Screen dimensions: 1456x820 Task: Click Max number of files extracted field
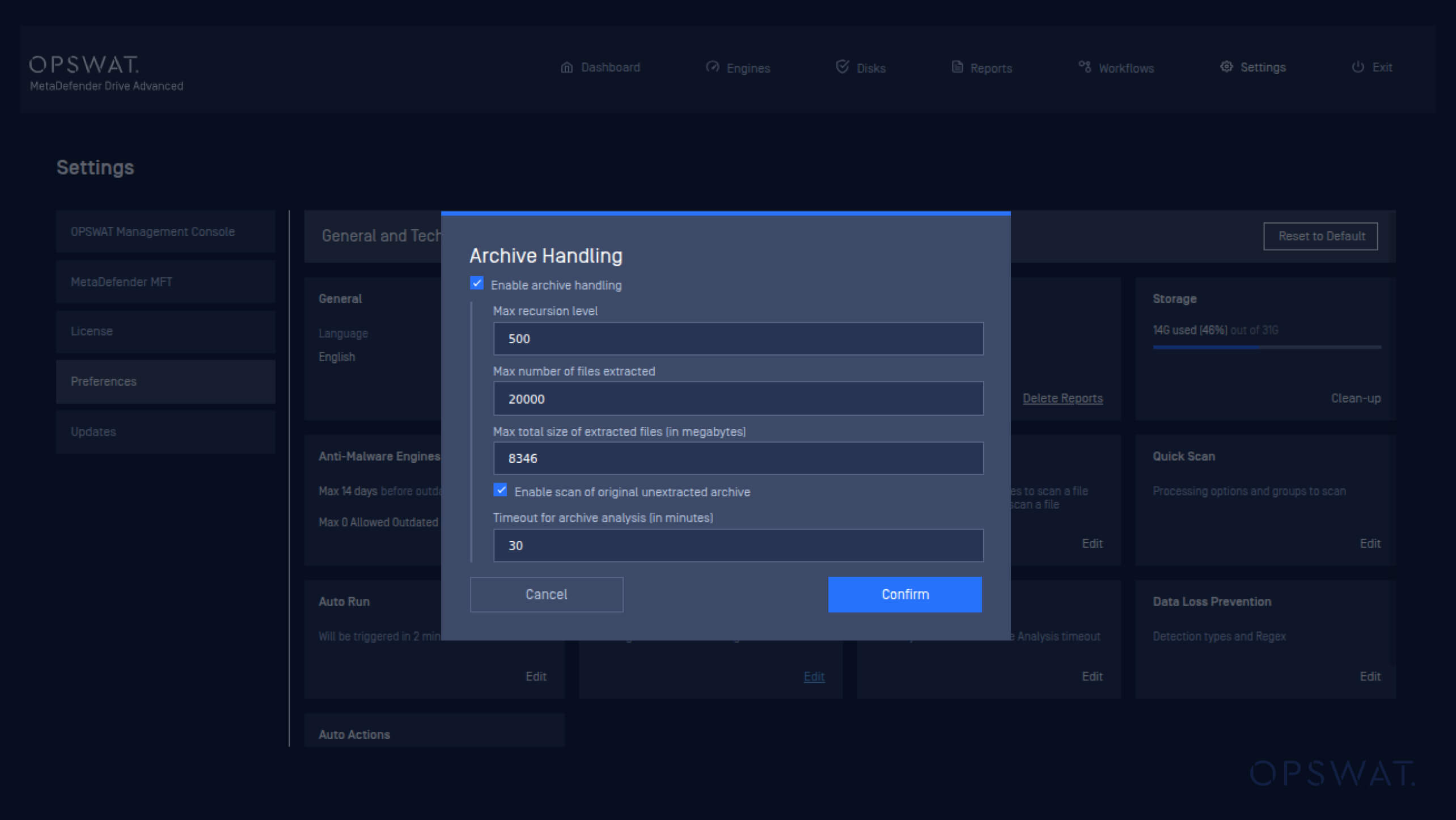point(738,399)
